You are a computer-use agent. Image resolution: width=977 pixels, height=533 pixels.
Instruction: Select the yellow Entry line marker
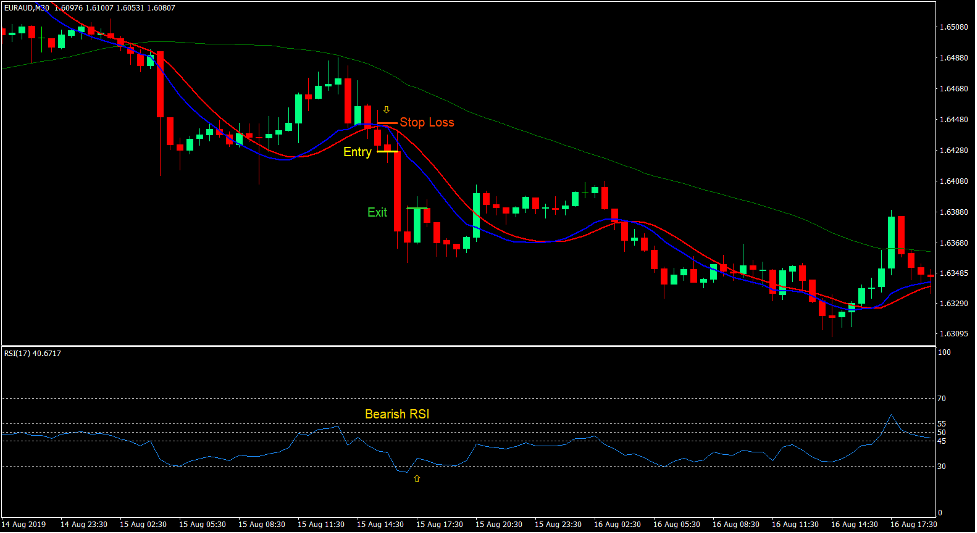click(387, 151)
